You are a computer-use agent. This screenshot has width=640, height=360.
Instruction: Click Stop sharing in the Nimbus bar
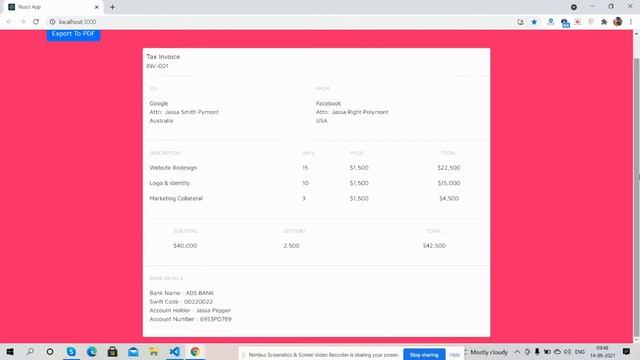(x=424, y=355)
